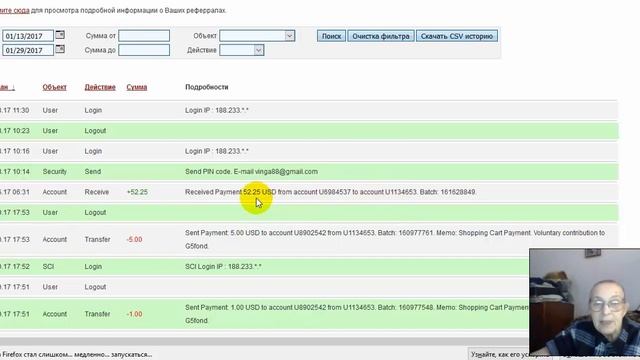Click the horizontal scrollbar below the table
The image size is (640, 360).
pos(264,341)
